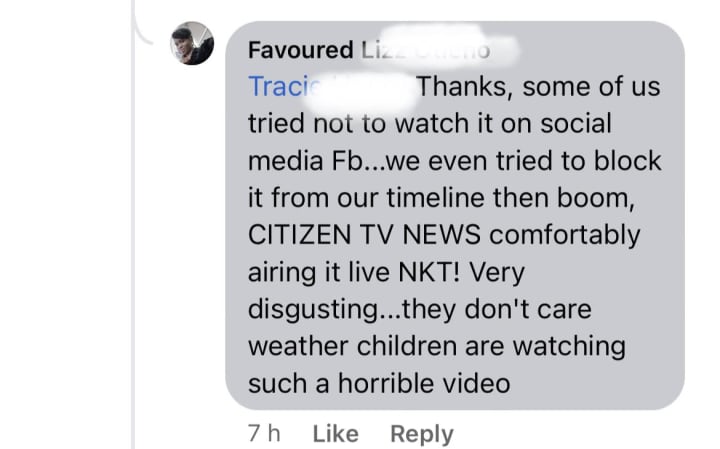Image resolution: width=720 pixels, height=449 pixels.
Task: Click the curved thread connector above the avatar
Action: 144,28
